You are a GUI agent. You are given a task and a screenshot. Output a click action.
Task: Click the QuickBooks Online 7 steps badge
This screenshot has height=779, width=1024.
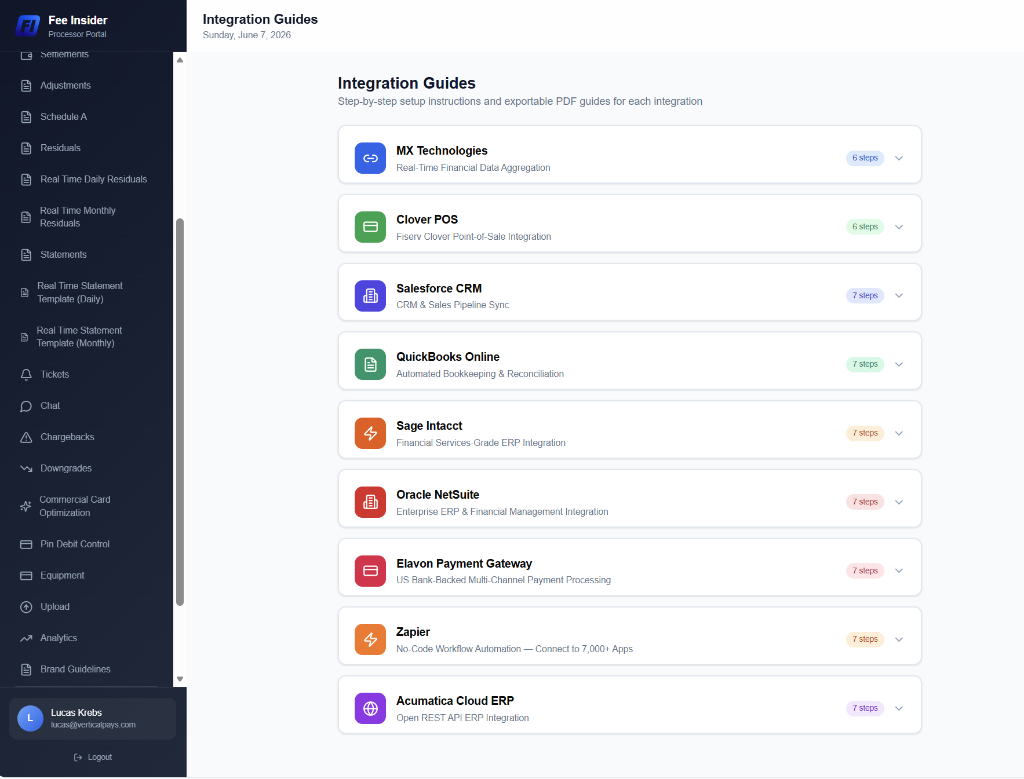(865, 364)
